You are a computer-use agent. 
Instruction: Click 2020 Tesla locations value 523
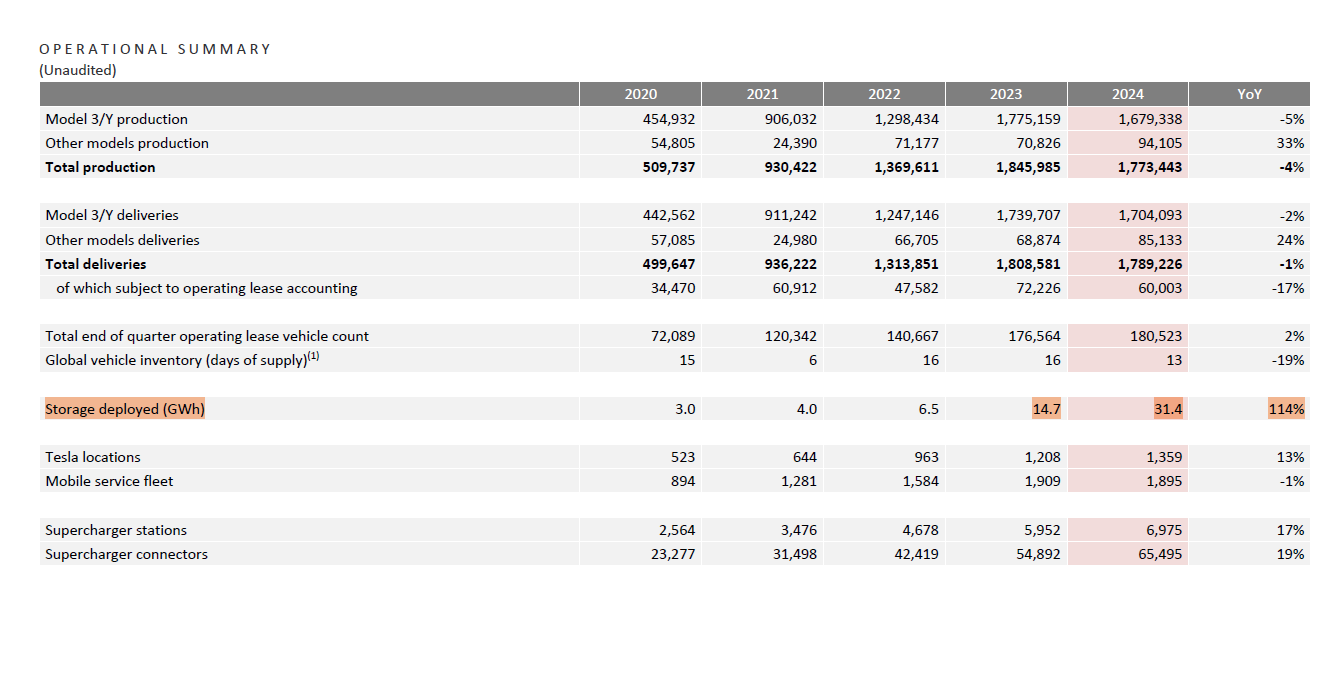click(683, 457)
